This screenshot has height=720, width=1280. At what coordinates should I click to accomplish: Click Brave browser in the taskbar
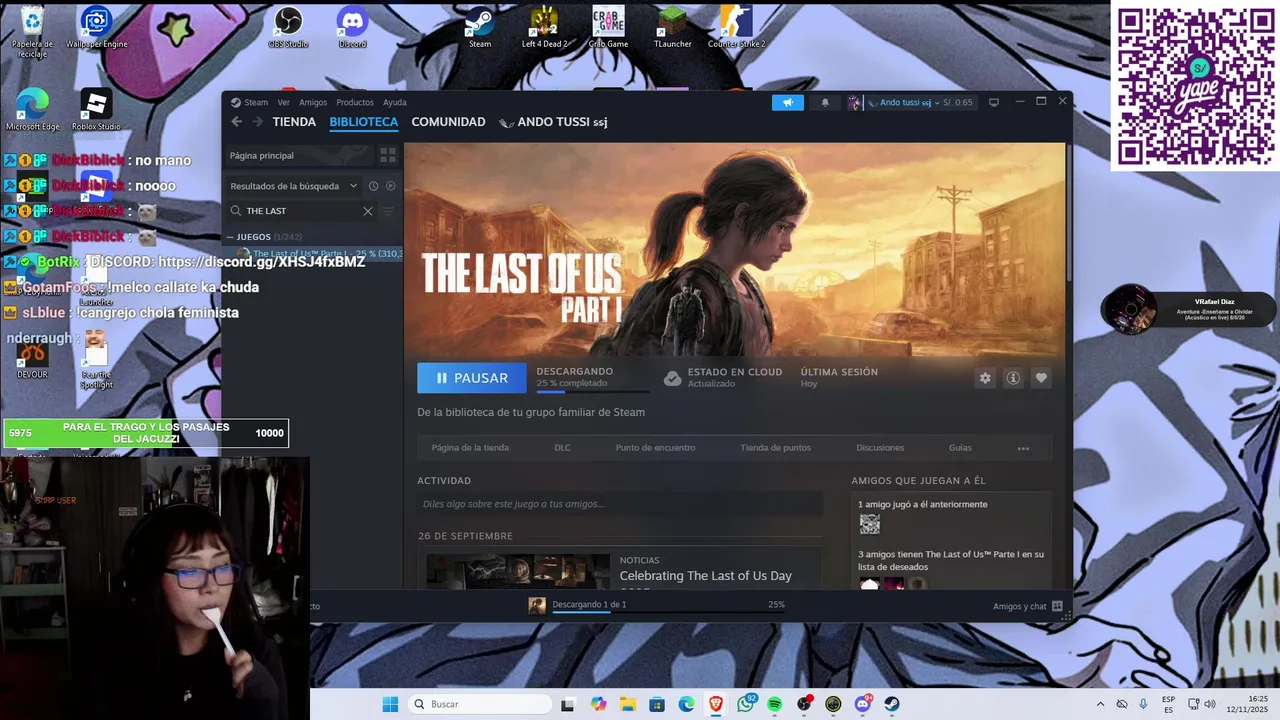click(x=716, y=704)
